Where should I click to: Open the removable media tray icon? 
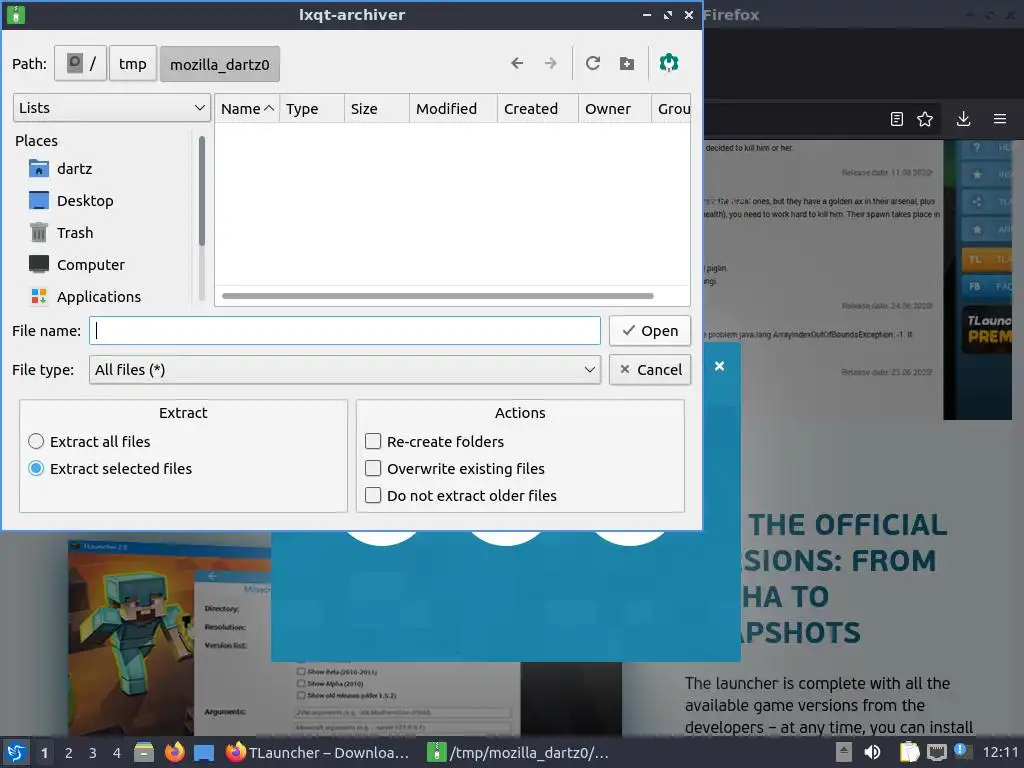[x=844, y=752]
